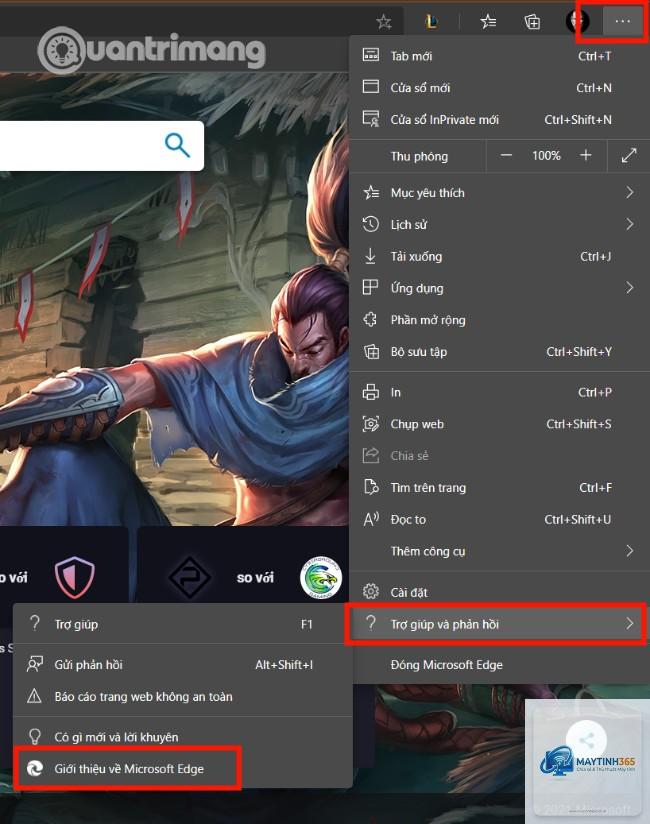Open the Collections toolbar icon
Screen dimensions: 650x824
[x=532, y=22]
